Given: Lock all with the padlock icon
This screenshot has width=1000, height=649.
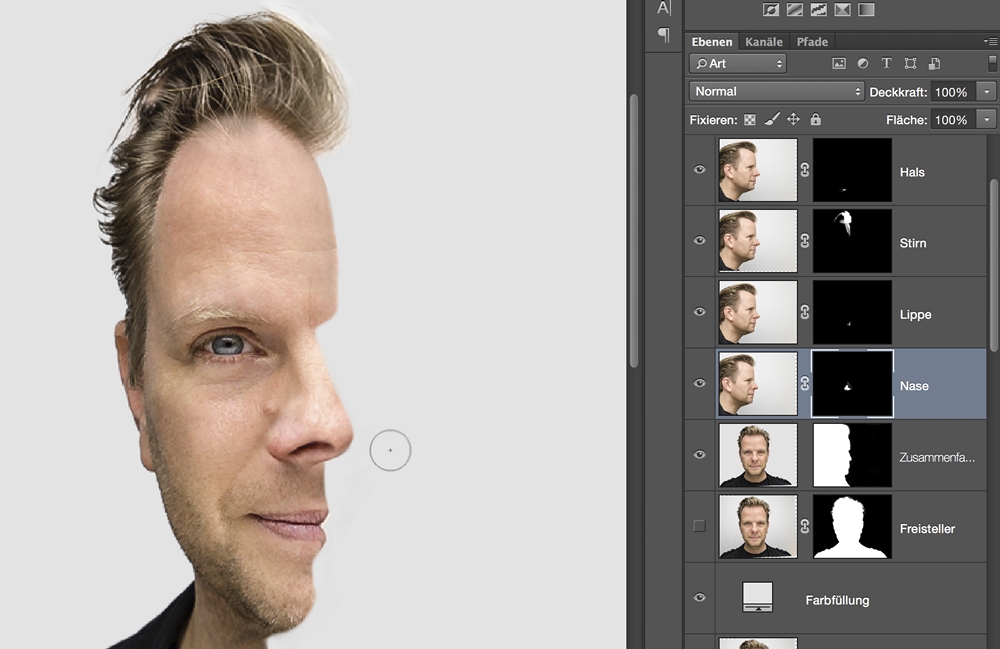Looking at the screenshot, I should pyautogui.click(x=816, y=119).
